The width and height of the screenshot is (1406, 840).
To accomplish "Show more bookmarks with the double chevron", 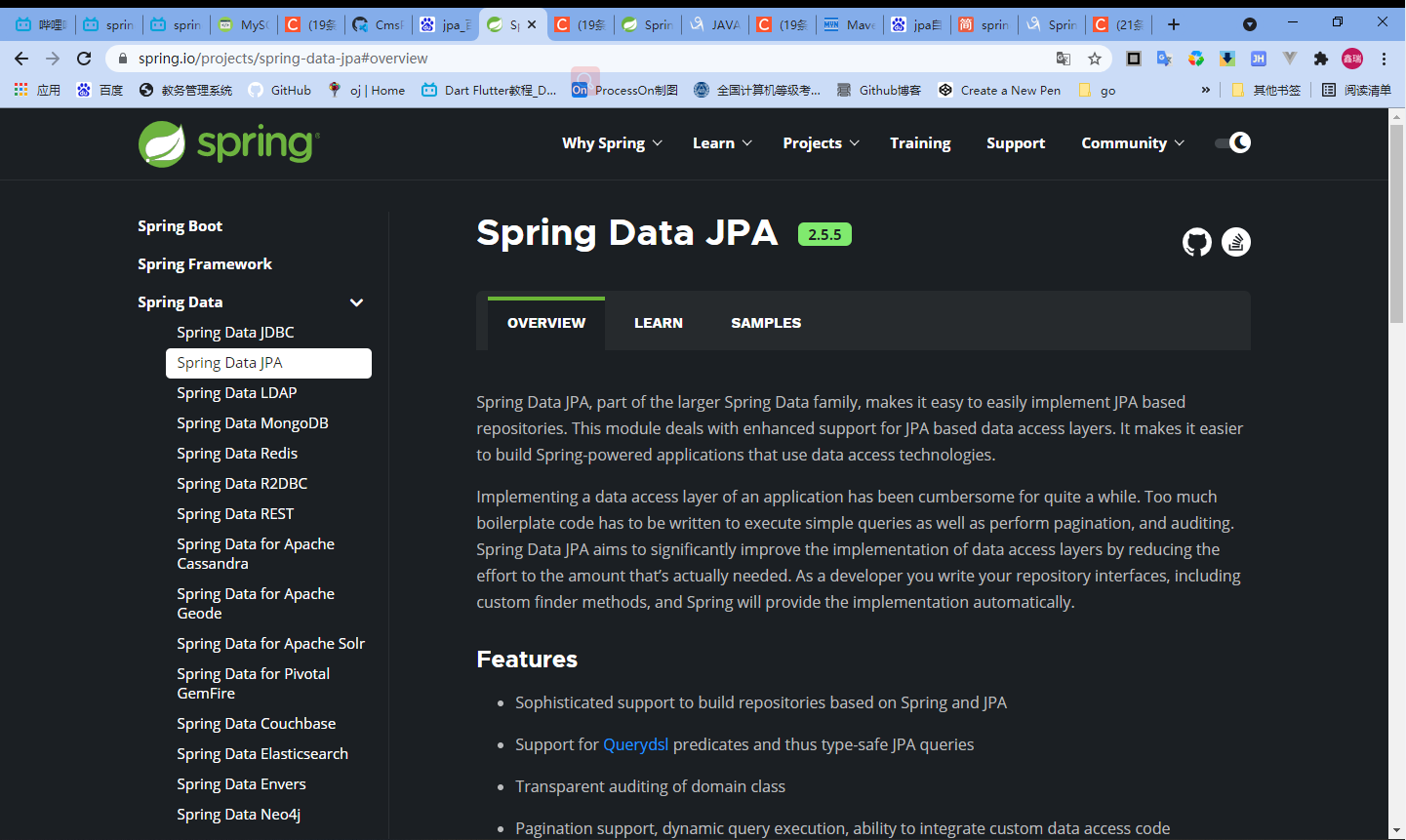I will pyautogui.click(x=1206, y=90).
